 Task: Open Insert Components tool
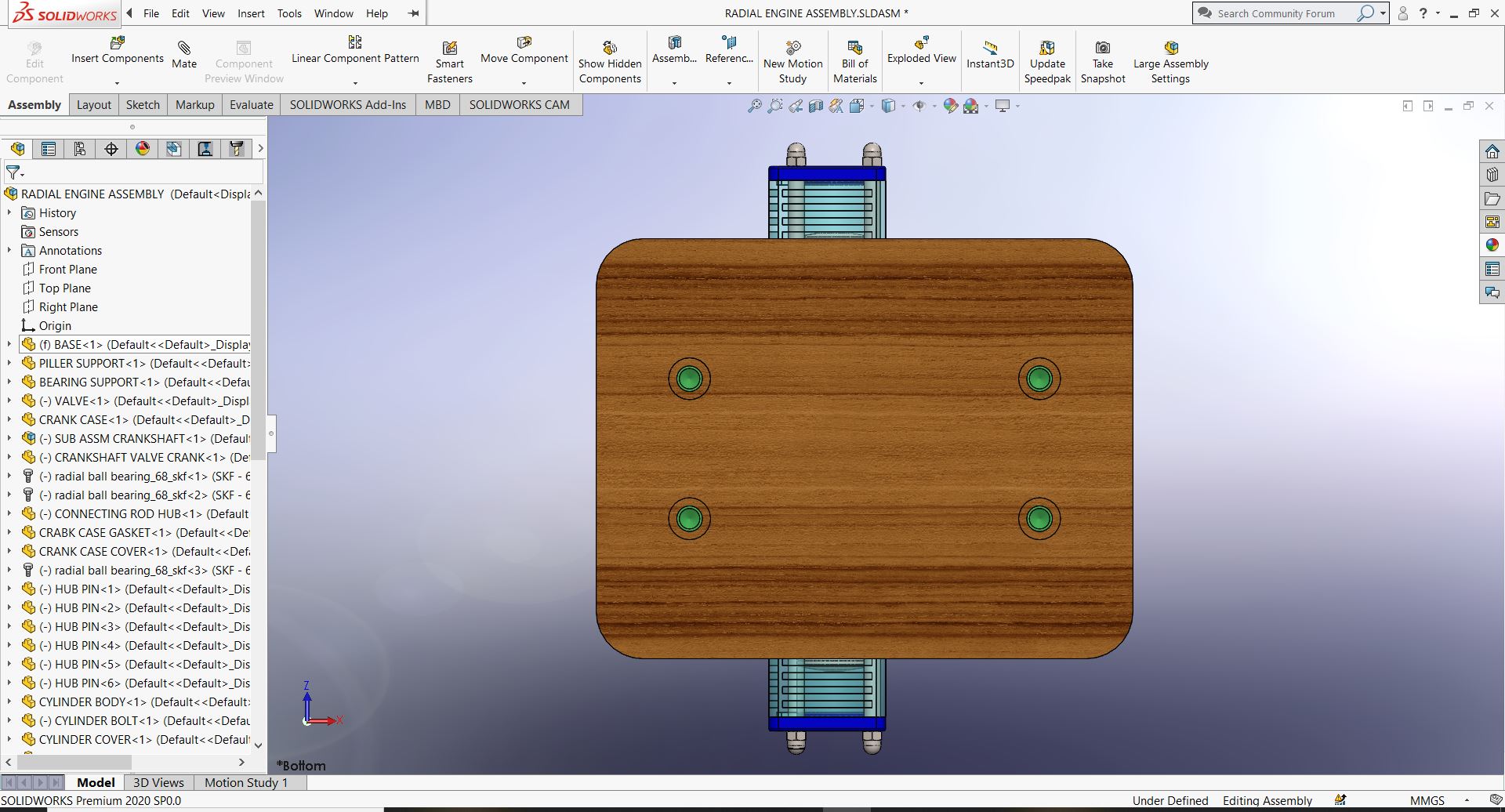[x=118, y=42]
